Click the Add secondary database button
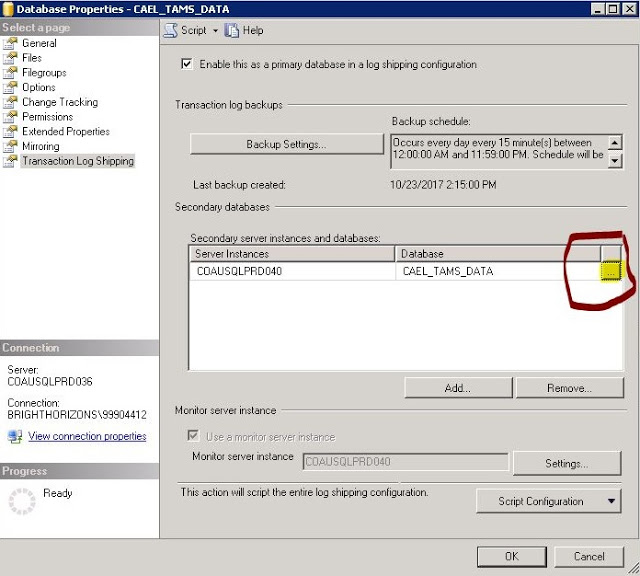Screen dimensions: 640x576 [x=458, y=387]
